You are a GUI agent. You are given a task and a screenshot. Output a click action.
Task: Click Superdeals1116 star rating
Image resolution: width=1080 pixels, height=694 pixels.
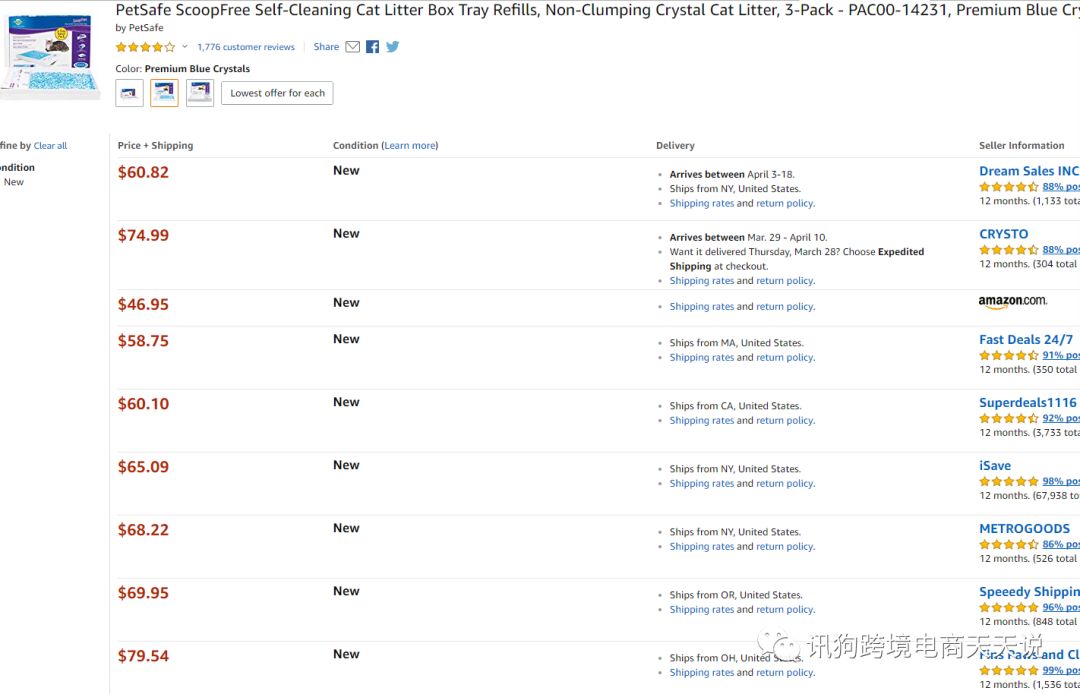point(1008,418)
